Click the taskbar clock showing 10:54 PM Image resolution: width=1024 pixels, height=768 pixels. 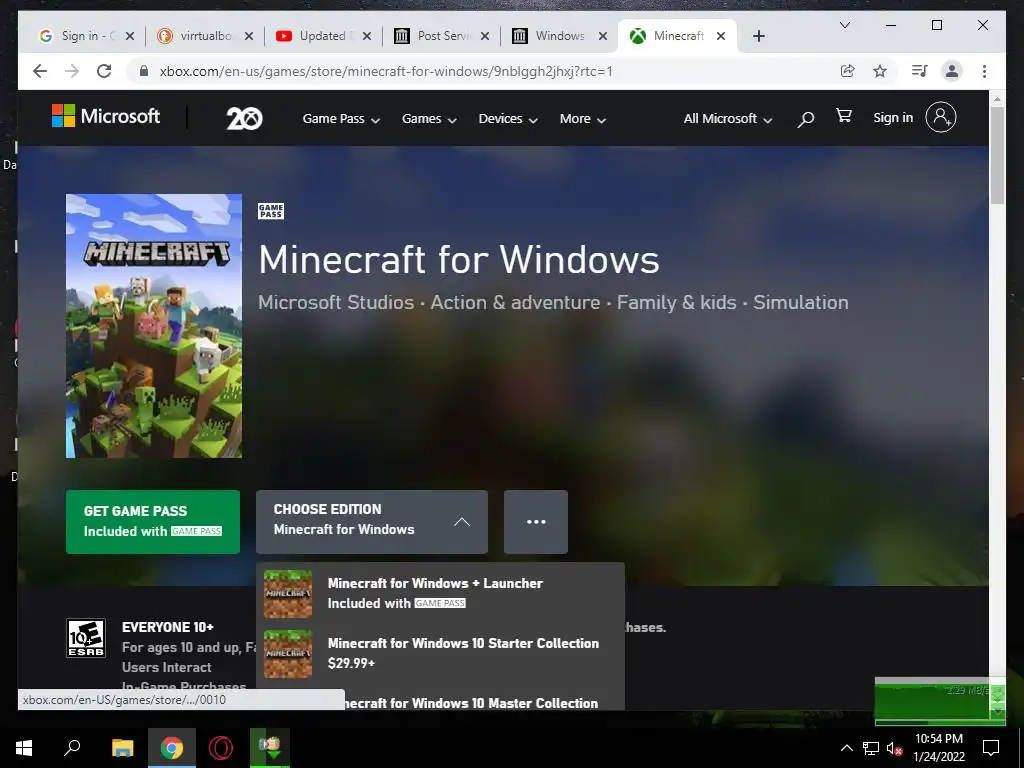point(938,748)
